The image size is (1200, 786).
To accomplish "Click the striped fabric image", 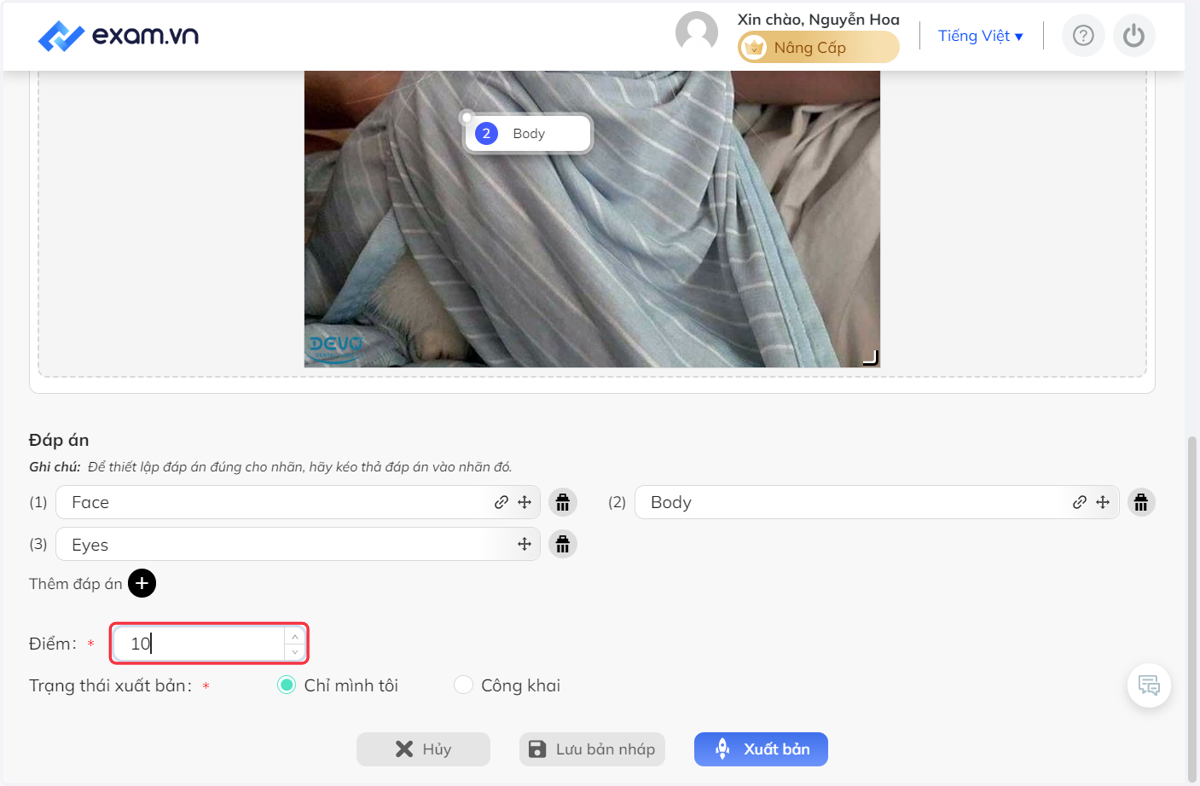I will [x=592, y=219].
